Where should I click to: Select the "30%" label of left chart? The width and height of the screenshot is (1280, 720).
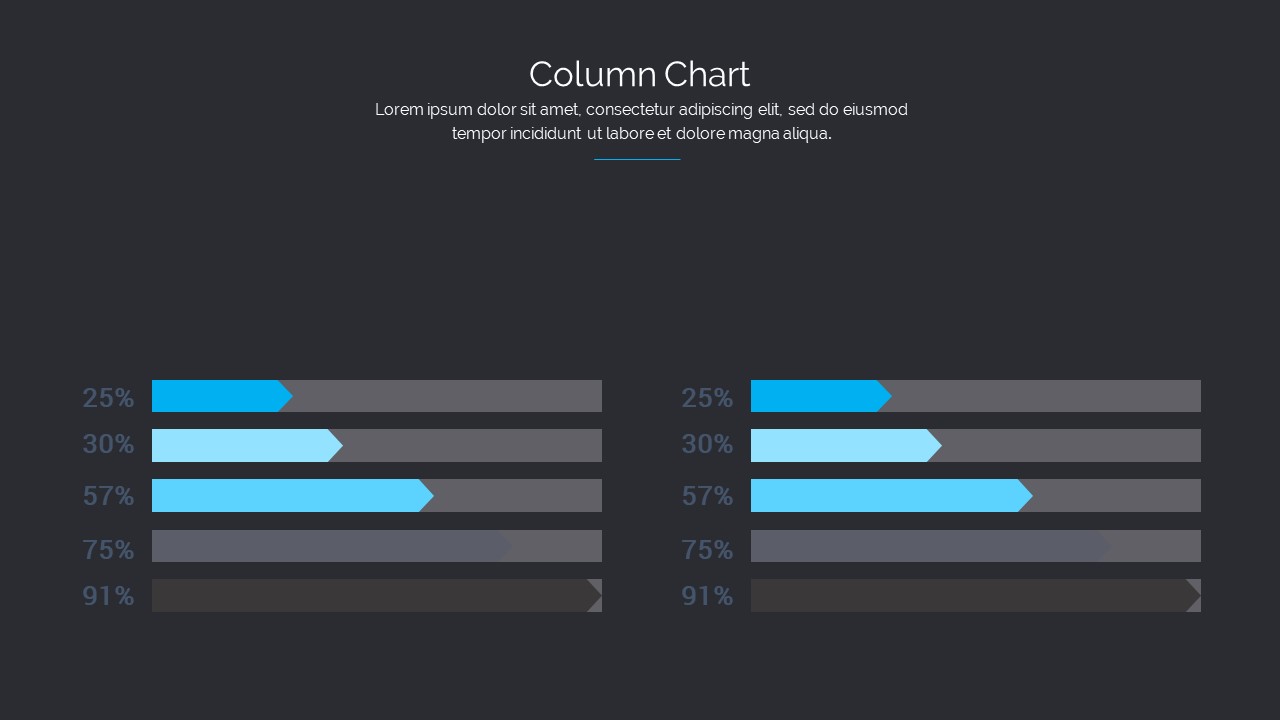point(108,444)
